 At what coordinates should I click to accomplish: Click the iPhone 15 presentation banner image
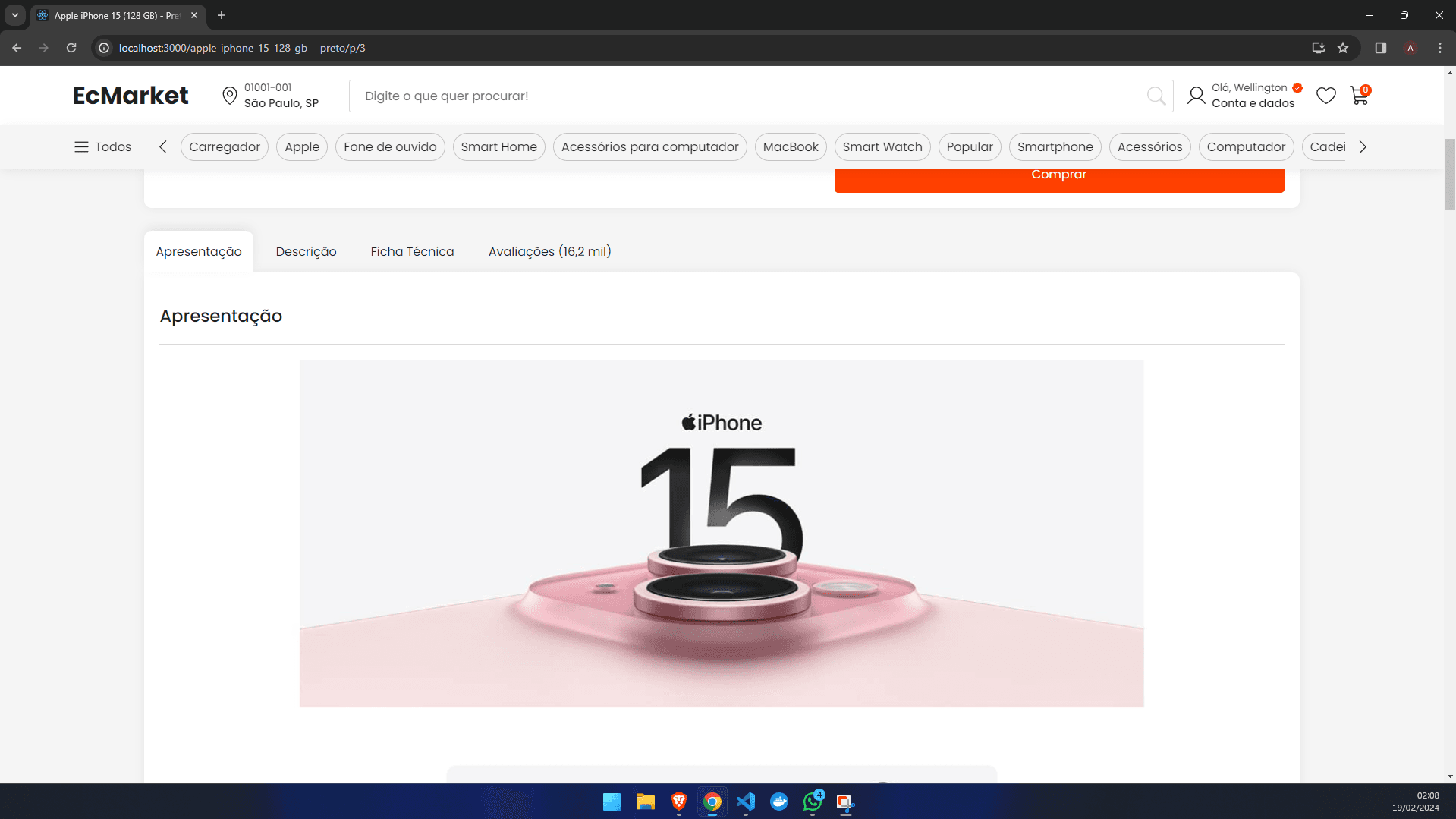(722, 534)
